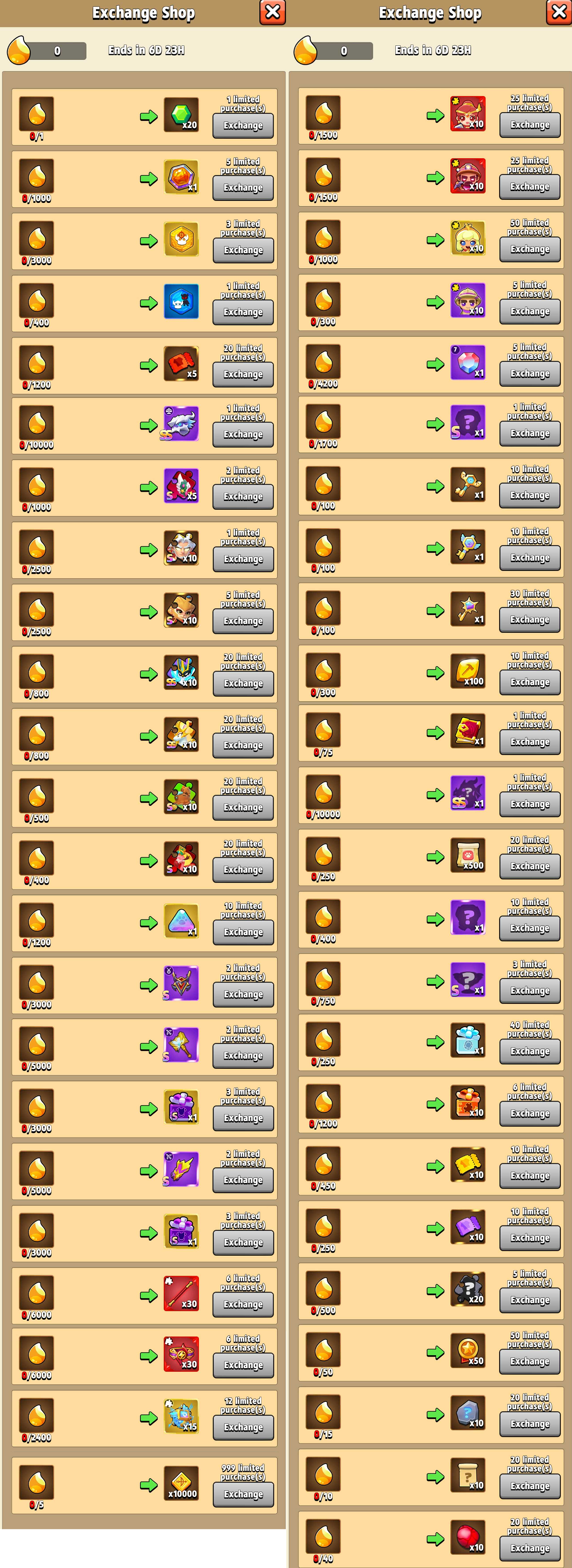The width and height of the screenshot is (572, 1568).
Task: Tap the red spellbook x1 icon
Action: (x=468, y=731)
